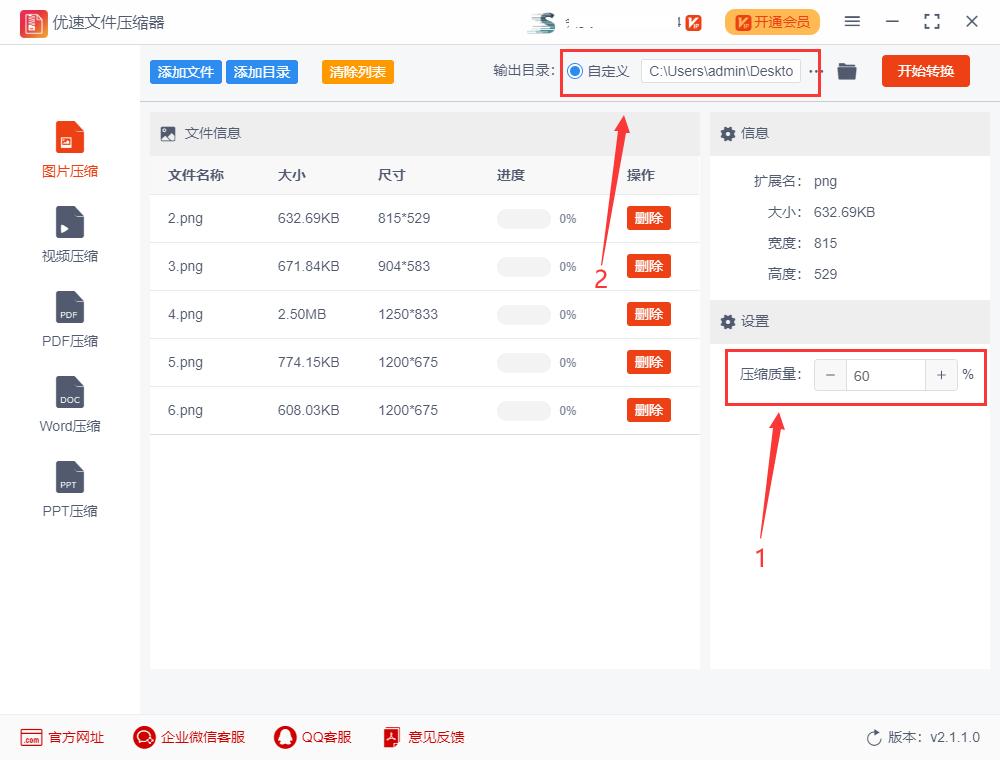Open the hamburger menu at top right

(852, 20)
